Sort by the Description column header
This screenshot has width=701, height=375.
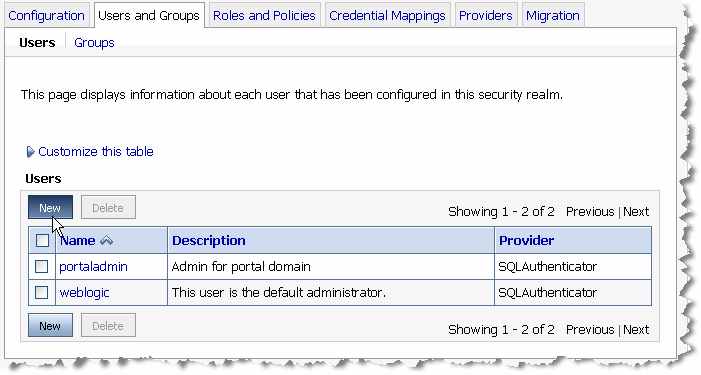(209, 240)
